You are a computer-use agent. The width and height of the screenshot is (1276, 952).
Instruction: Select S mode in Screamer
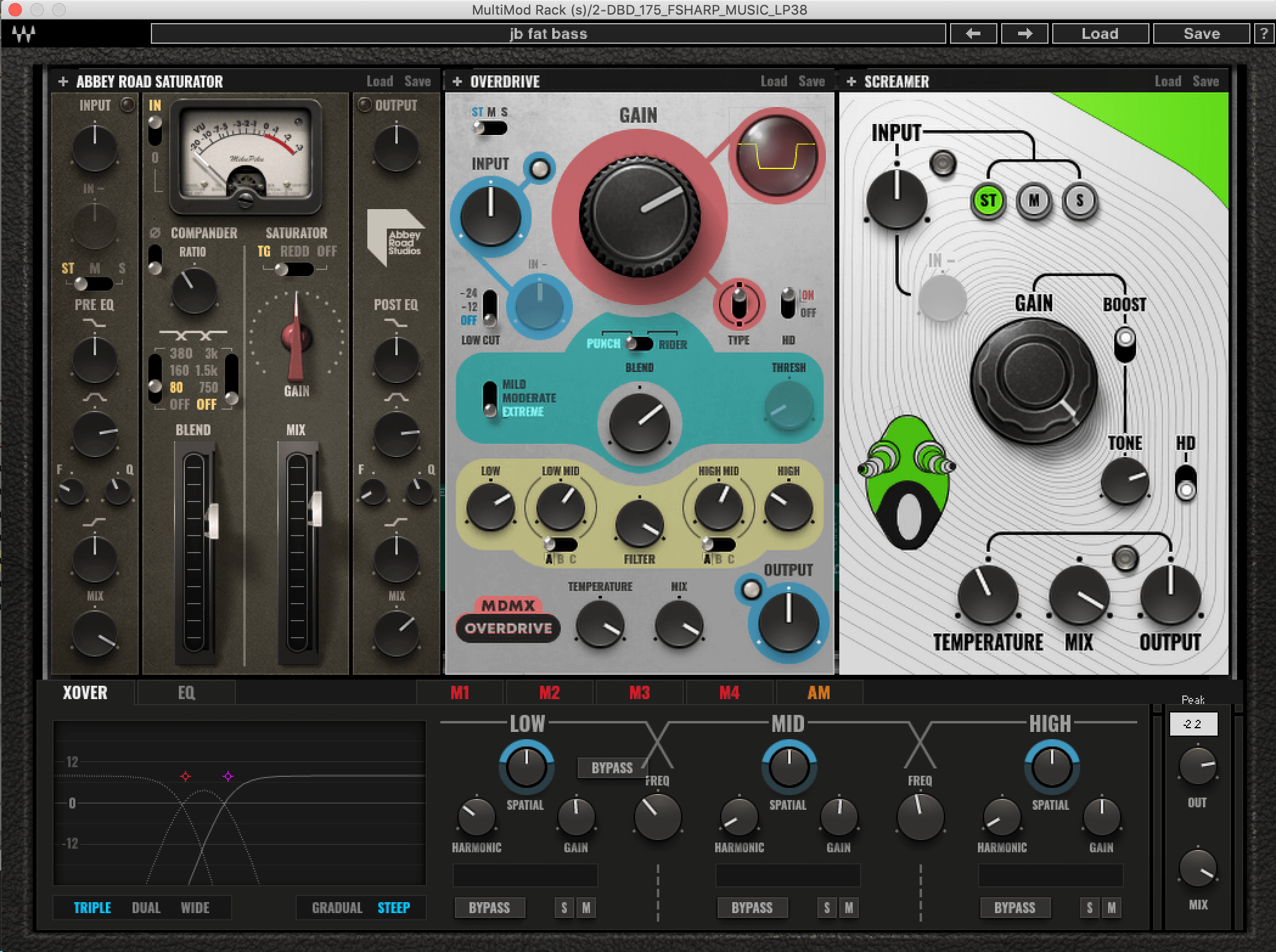tap(1080, 201)
